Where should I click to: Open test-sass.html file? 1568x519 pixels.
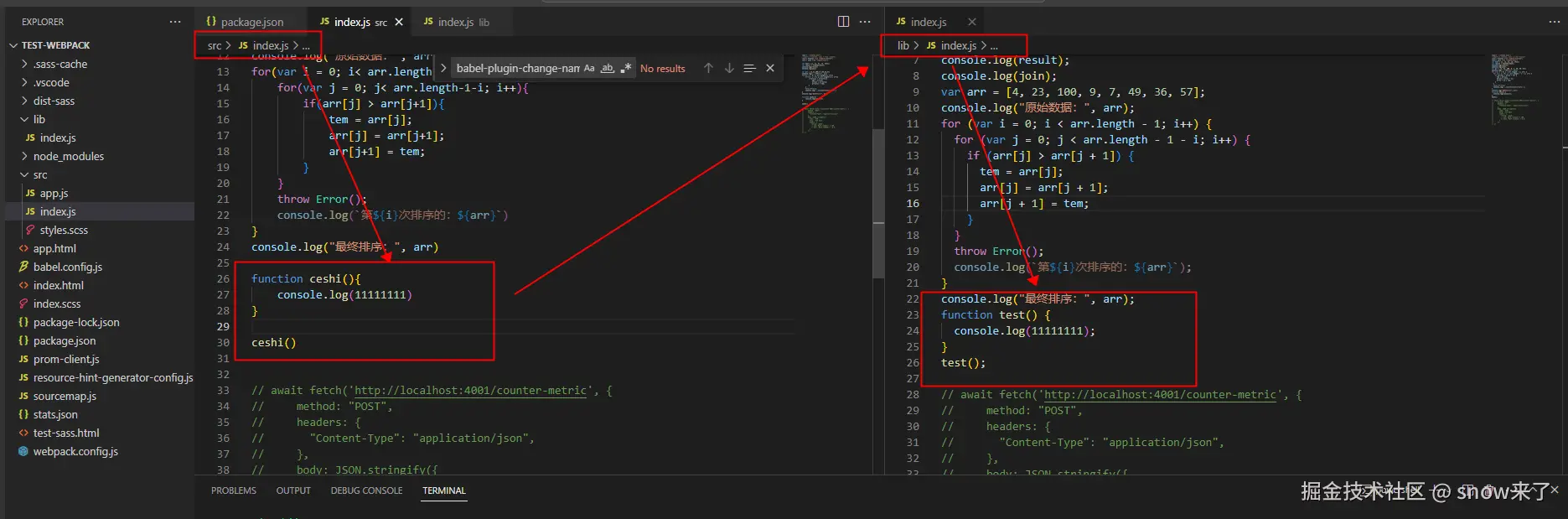click(x=66, y=433)
